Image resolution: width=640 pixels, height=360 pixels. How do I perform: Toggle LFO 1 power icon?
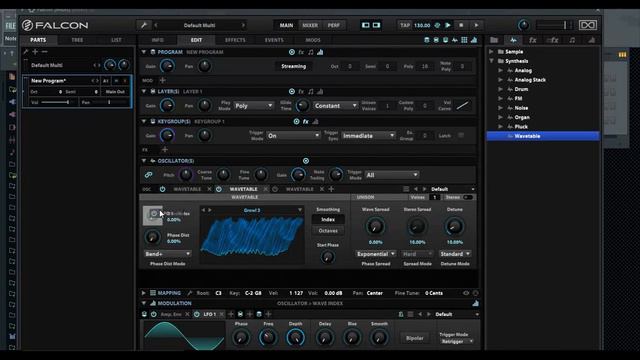tap(197, 314)
